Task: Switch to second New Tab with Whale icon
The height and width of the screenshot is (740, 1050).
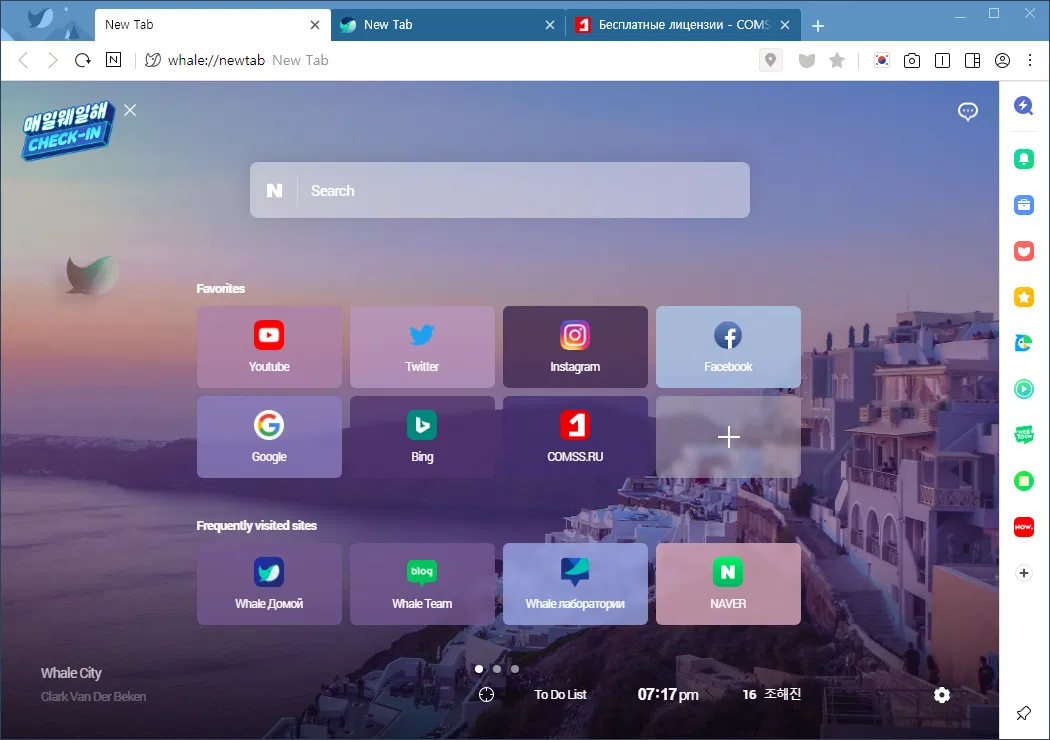Action: tap(442, 25)
